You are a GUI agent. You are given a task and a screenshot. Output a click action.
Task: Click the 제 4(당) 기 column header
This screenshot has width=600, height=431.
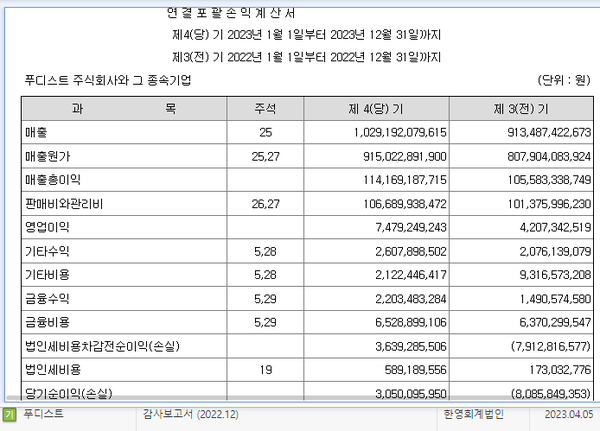pyautogui.click(x=376, y=109)
